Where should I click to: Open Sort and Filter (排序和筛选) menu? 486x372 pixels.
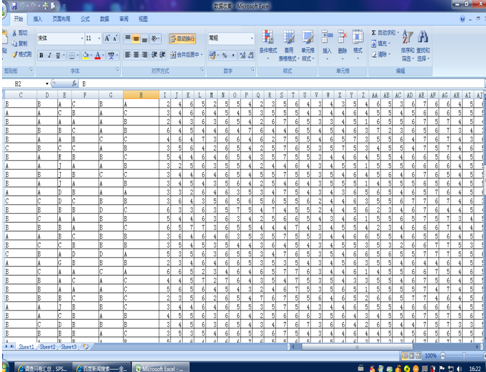coord(407,45)
